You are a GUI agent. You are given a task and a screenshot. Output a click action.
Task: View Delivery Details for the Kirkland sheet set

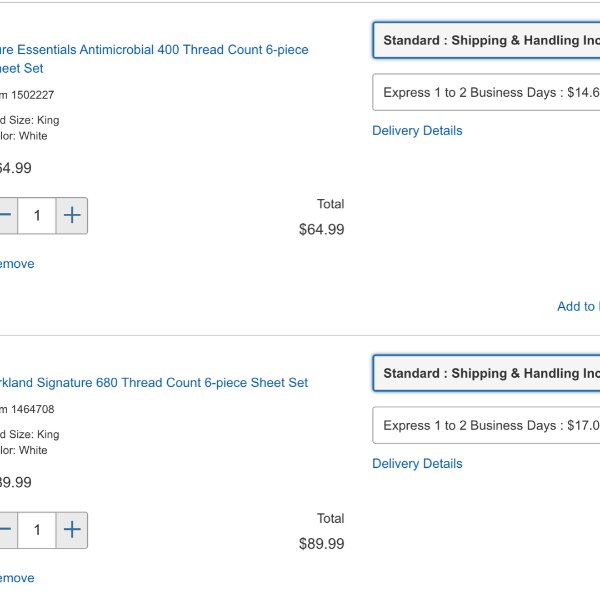(x=417, y=463)
